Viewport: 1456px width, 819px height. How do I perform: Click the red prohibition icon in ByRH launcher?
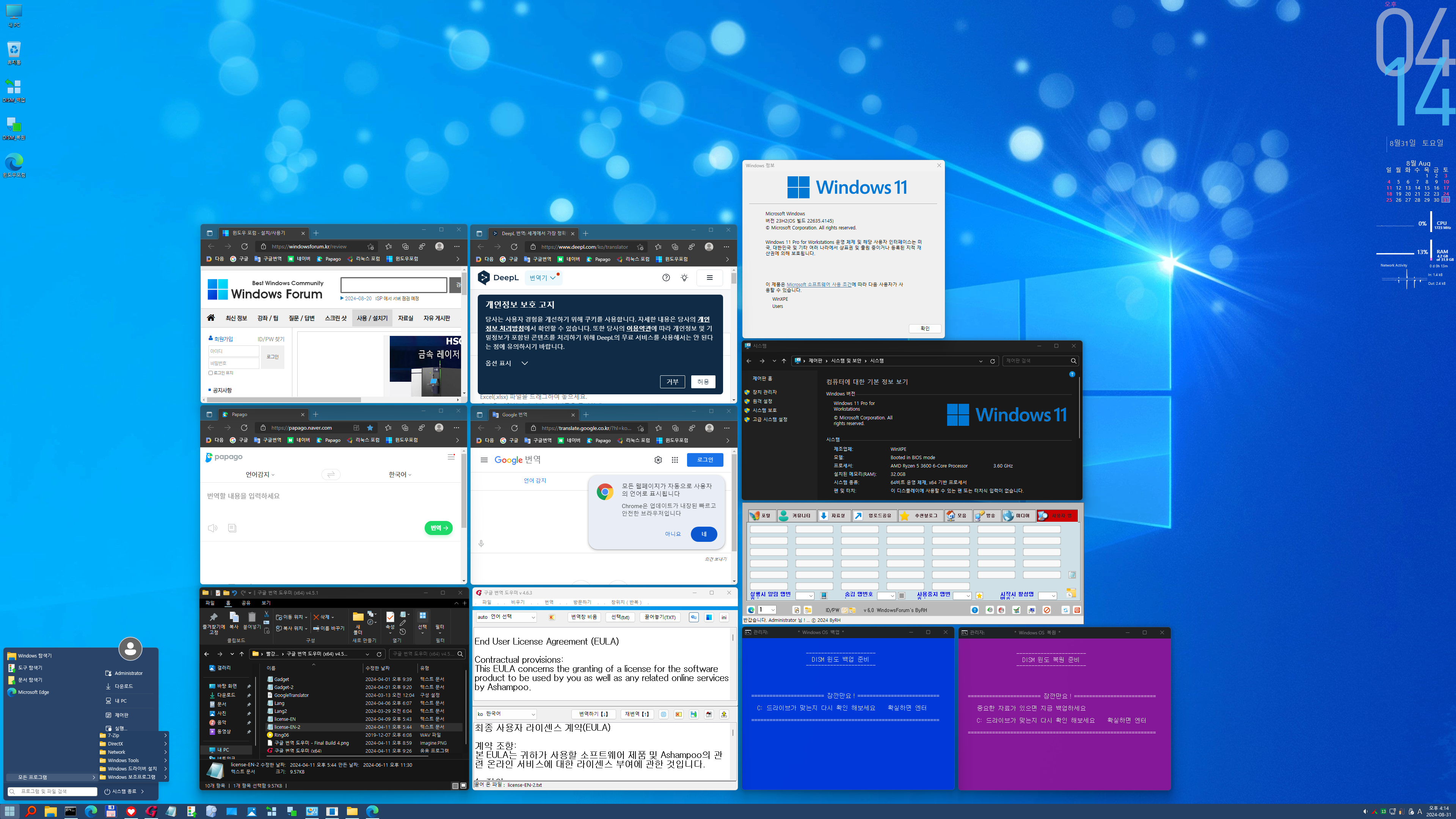click(x=1047, y=610)
